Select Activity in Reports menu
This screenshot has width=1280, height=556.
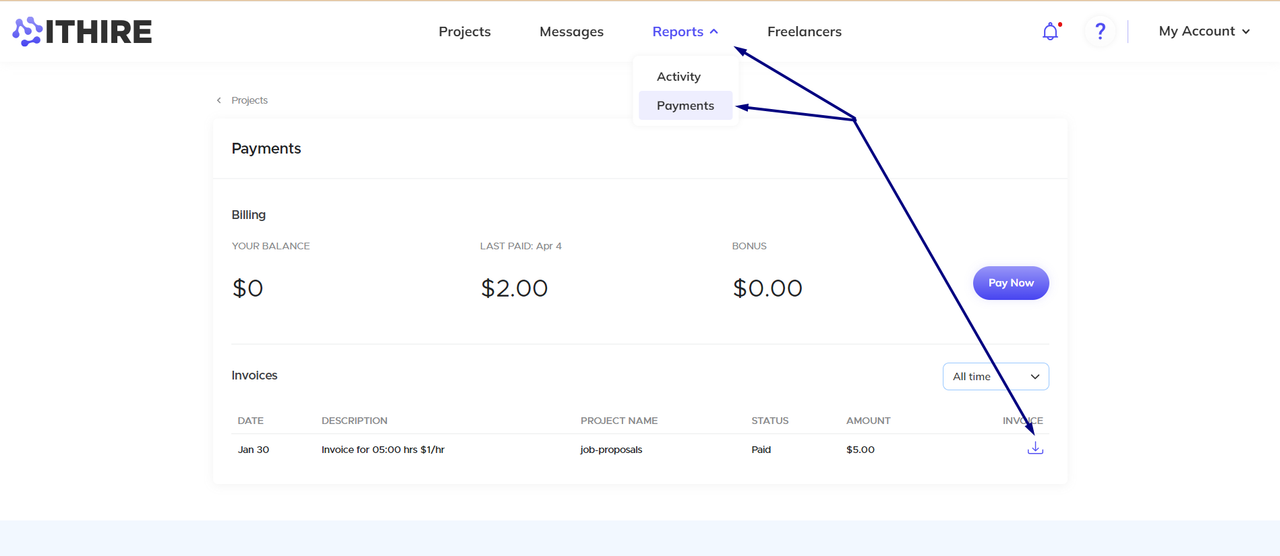point(679,77)
